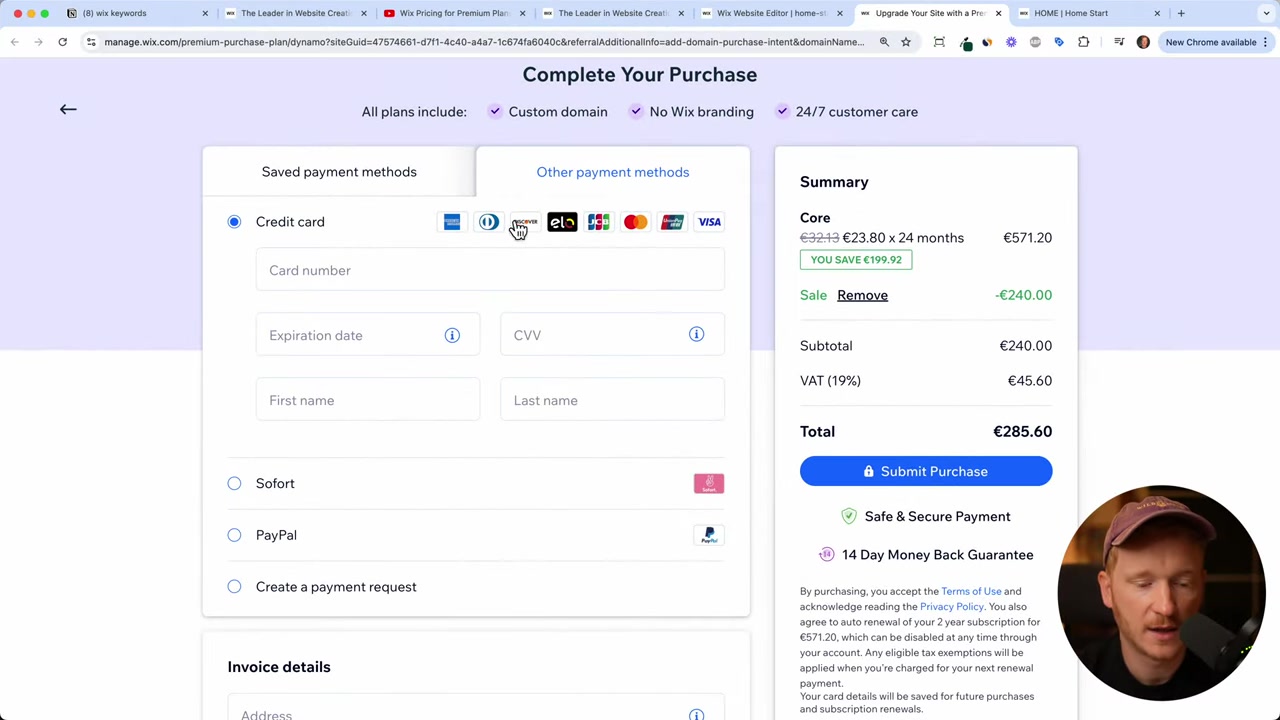Screen dimensions: 1280x720
Task: Select Create a payment request option
Action: click(234, 587)
